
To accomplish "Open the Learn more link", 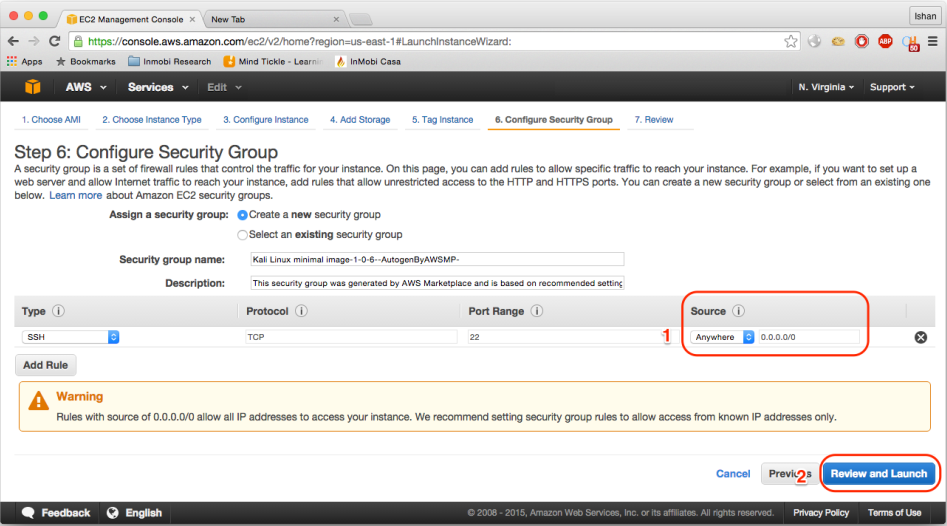I will tap(75, 195).
